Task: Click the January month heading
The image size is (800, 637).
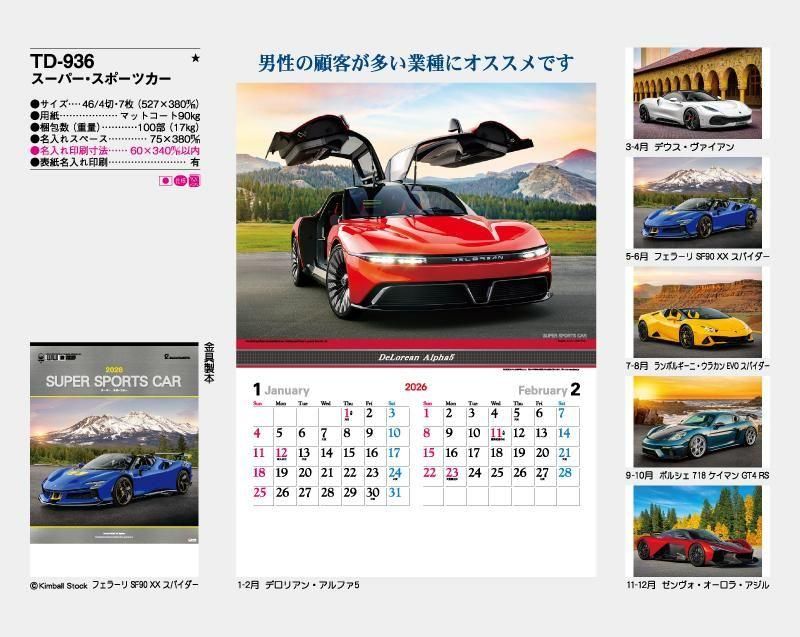Action: click(287, 391)
